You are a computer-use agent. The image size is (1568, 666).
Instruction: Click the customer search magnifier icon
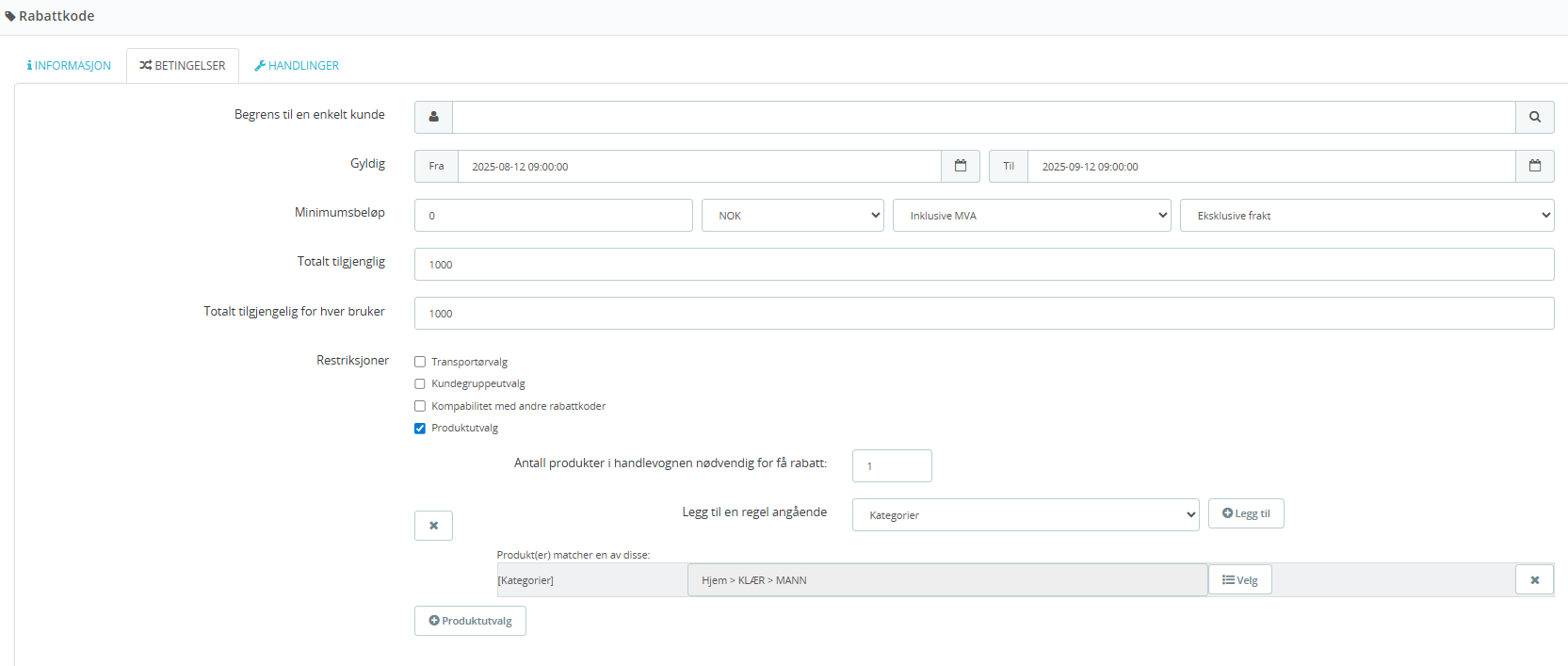click(1534, 117)
